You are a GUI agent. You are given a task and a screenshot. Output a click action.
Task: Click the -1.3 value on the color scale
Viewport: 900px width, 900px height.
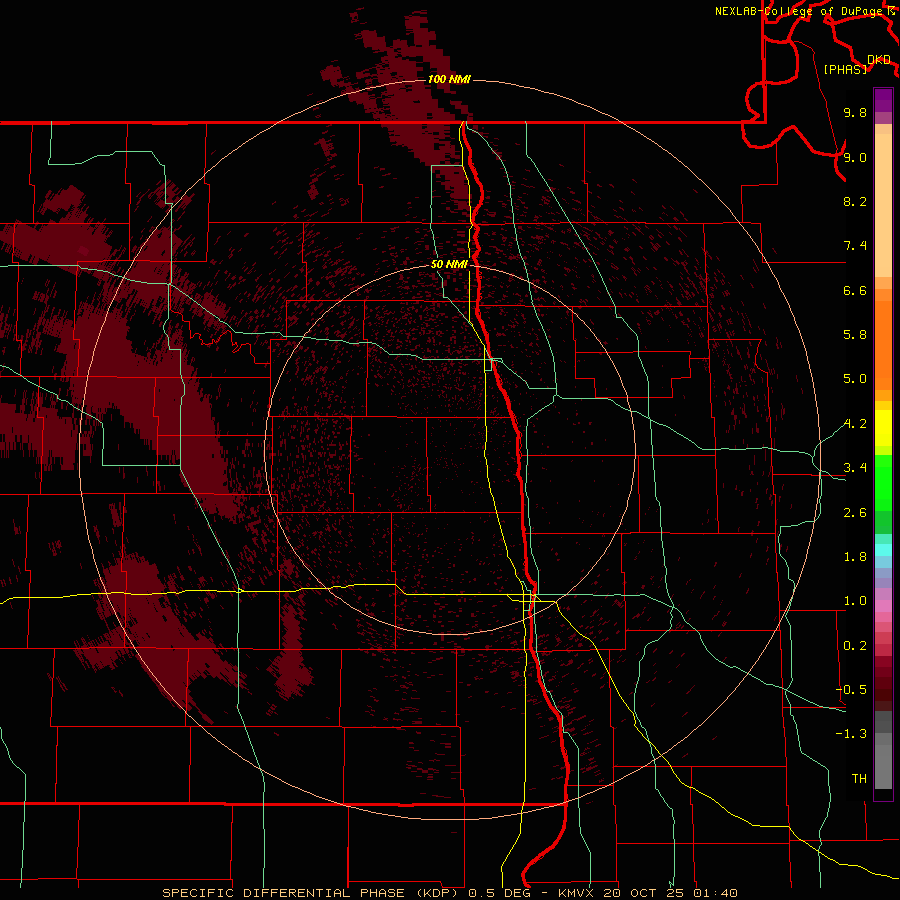coord(851,734)
